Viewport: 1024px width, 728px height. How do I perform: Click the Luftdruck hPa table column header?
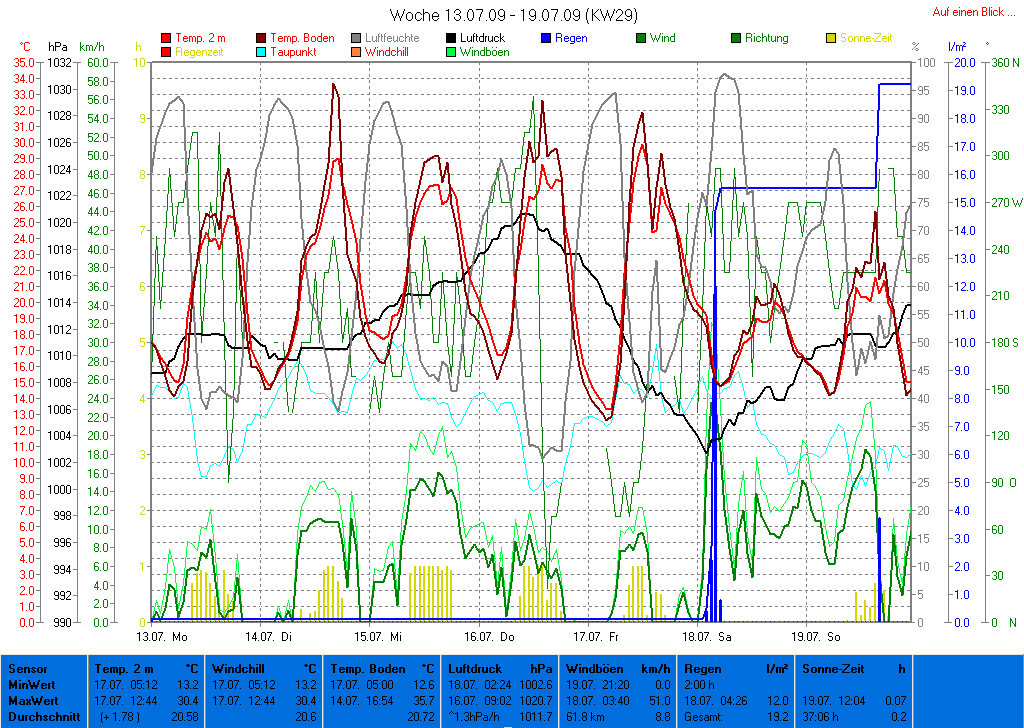click(500, 668)
